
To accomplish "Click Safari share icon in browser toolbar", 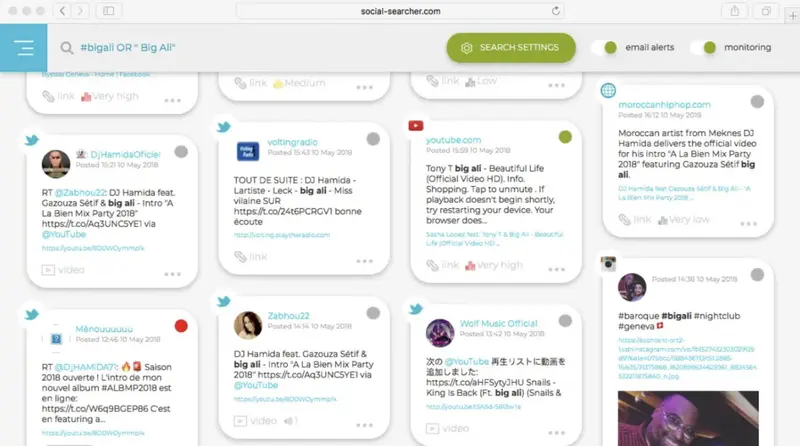I will point(735,10).
